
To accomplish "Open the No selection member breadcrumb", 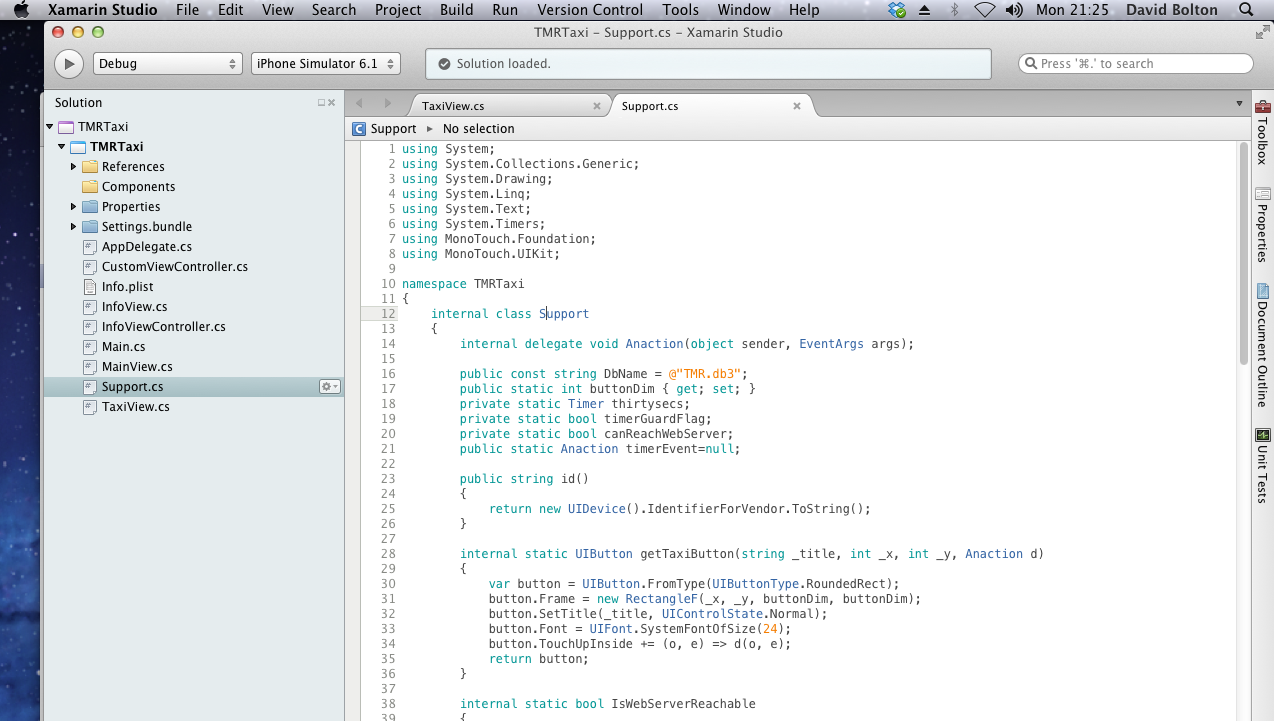I will pos(478,129).
